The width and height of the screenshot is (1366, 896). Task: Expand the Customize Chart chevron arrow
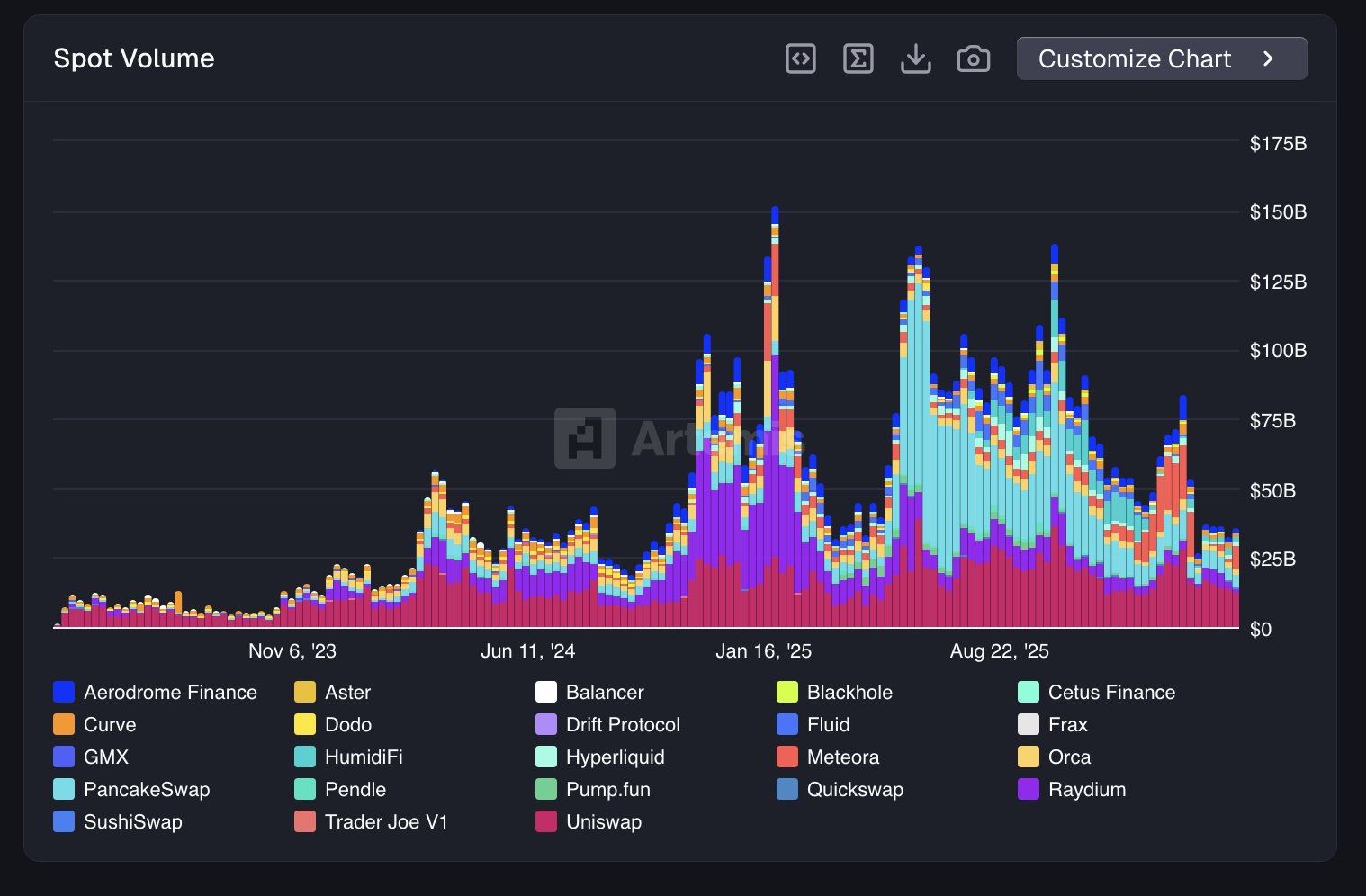click(x=1269, y=58)
